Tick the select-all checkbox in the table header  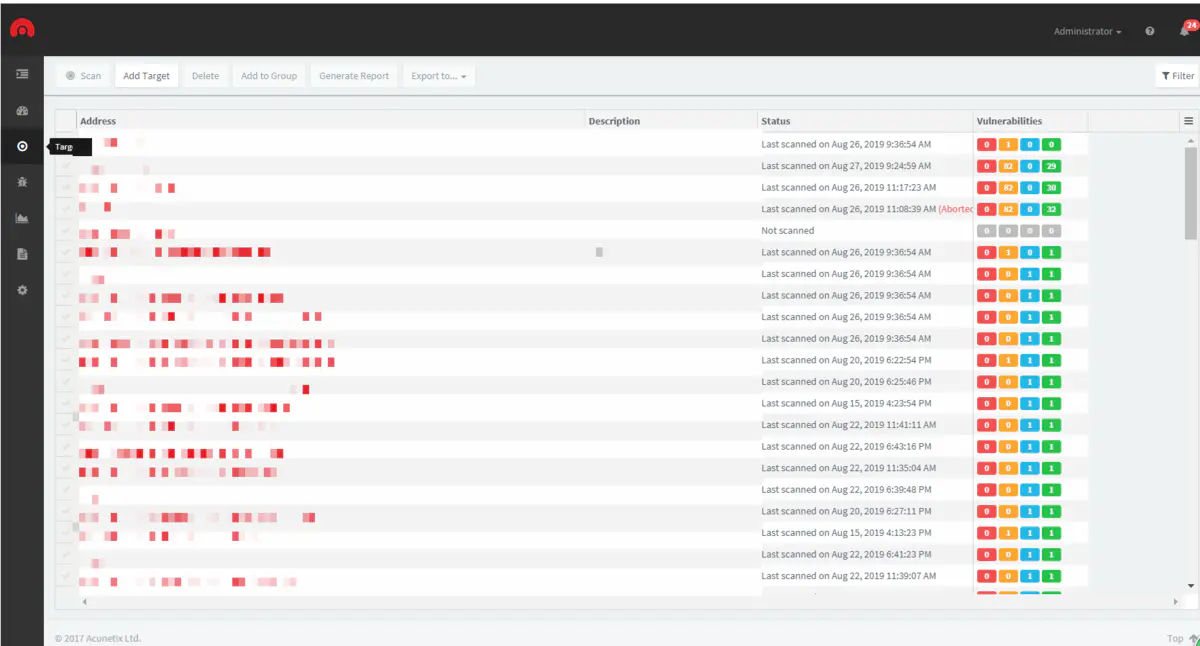pos(66,121)
